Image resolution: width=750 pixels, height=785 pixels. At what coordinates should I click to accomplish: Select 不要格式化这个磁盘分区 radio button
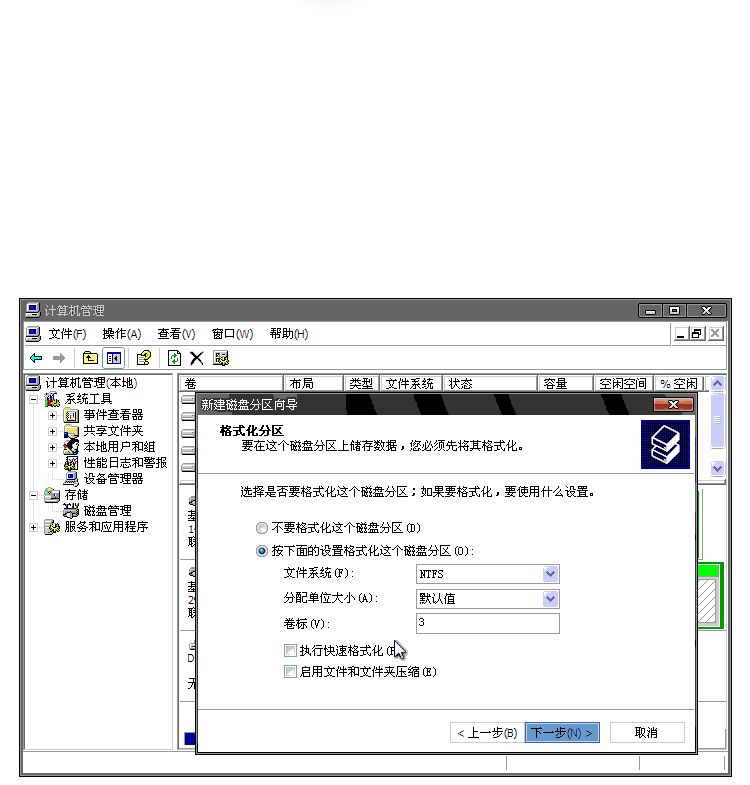pyautogui.click(x=262, y=528)
